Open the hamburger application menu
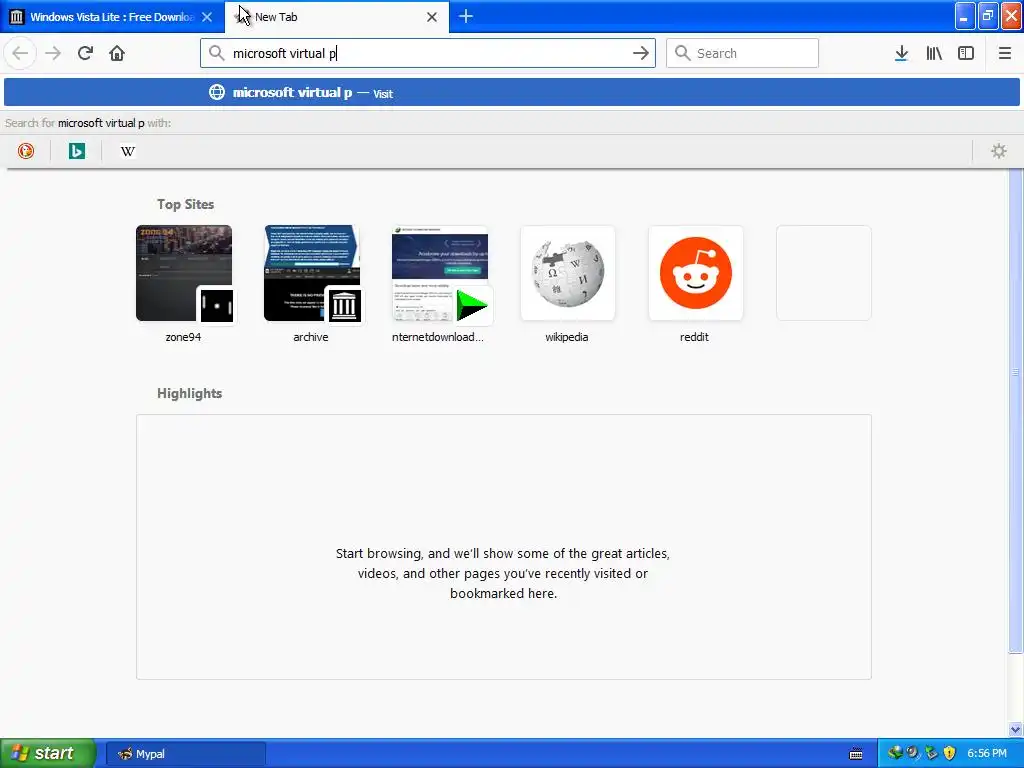1024x768 pixels. coord(1004,53)
